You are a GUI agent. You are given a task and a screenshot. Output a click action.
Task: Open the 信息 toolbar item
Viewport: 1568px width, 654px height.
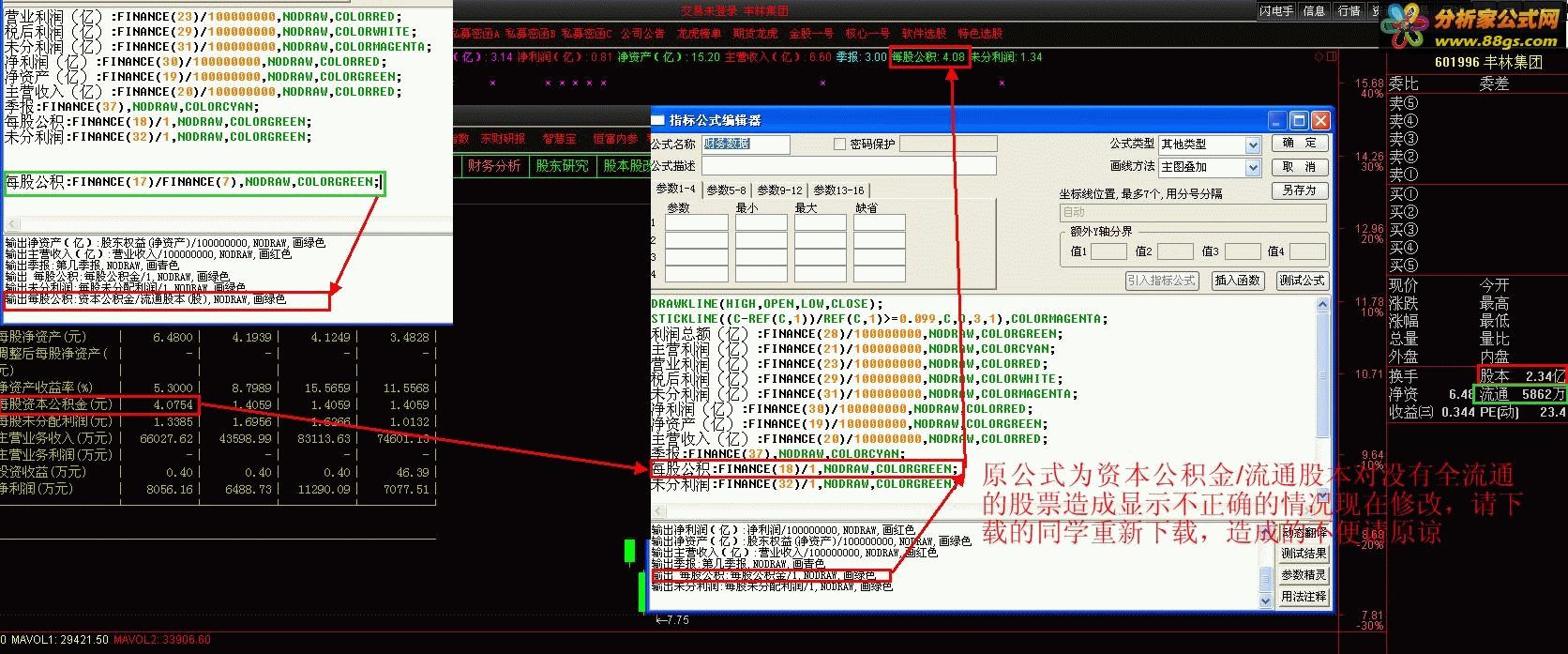[x=1314, y=11]
